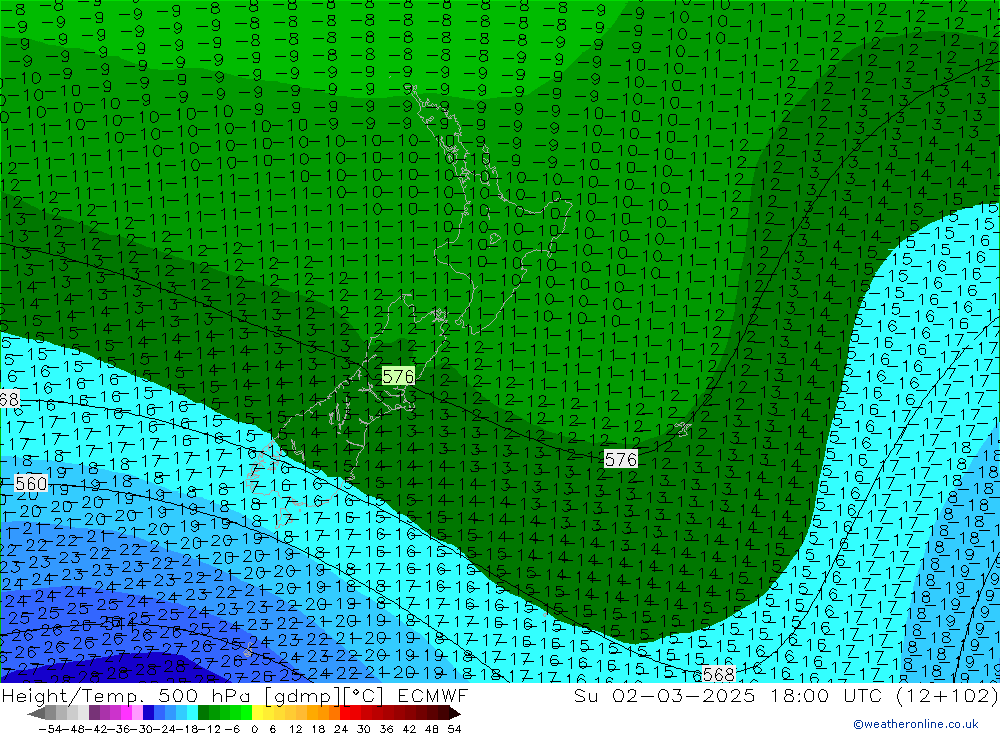
Task: Pick the magenta swatch above -36 in legend
Action: (126, 713)
